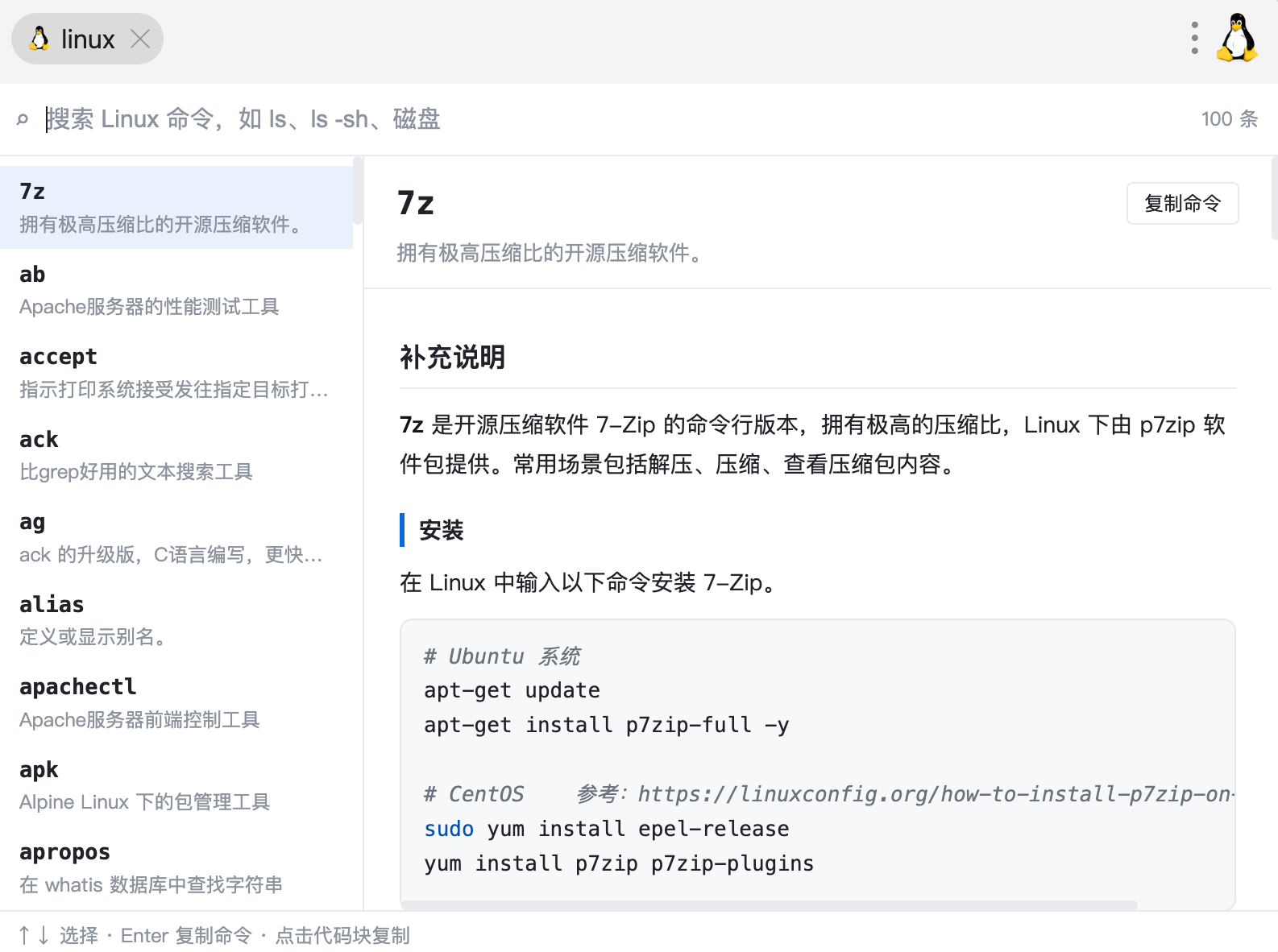
Task: Click the apt-get update code line
Action: pyautogui.click(x=512, y=690)
